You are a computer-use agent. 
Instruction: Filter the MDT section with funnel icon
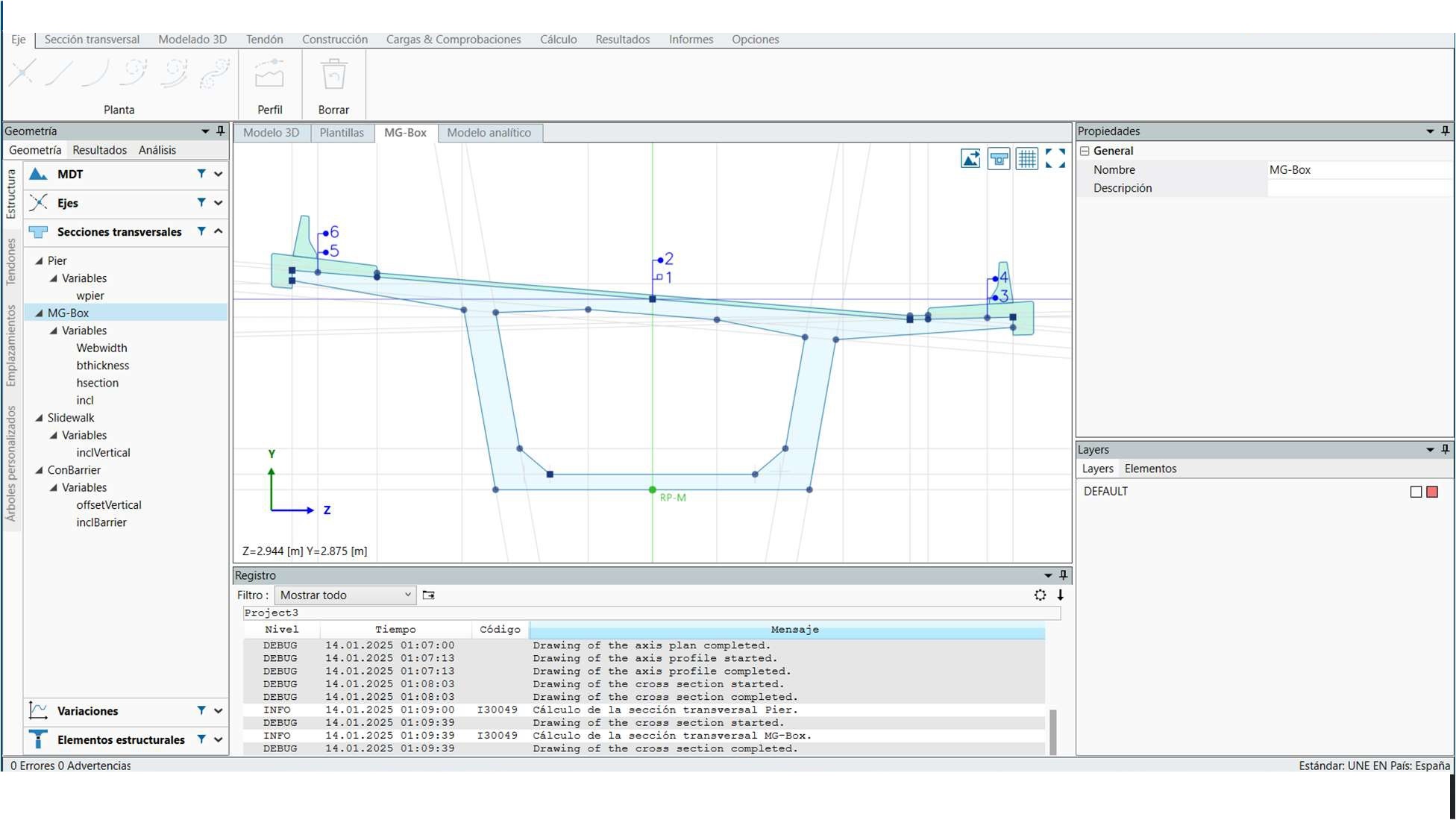pos(201,174)
